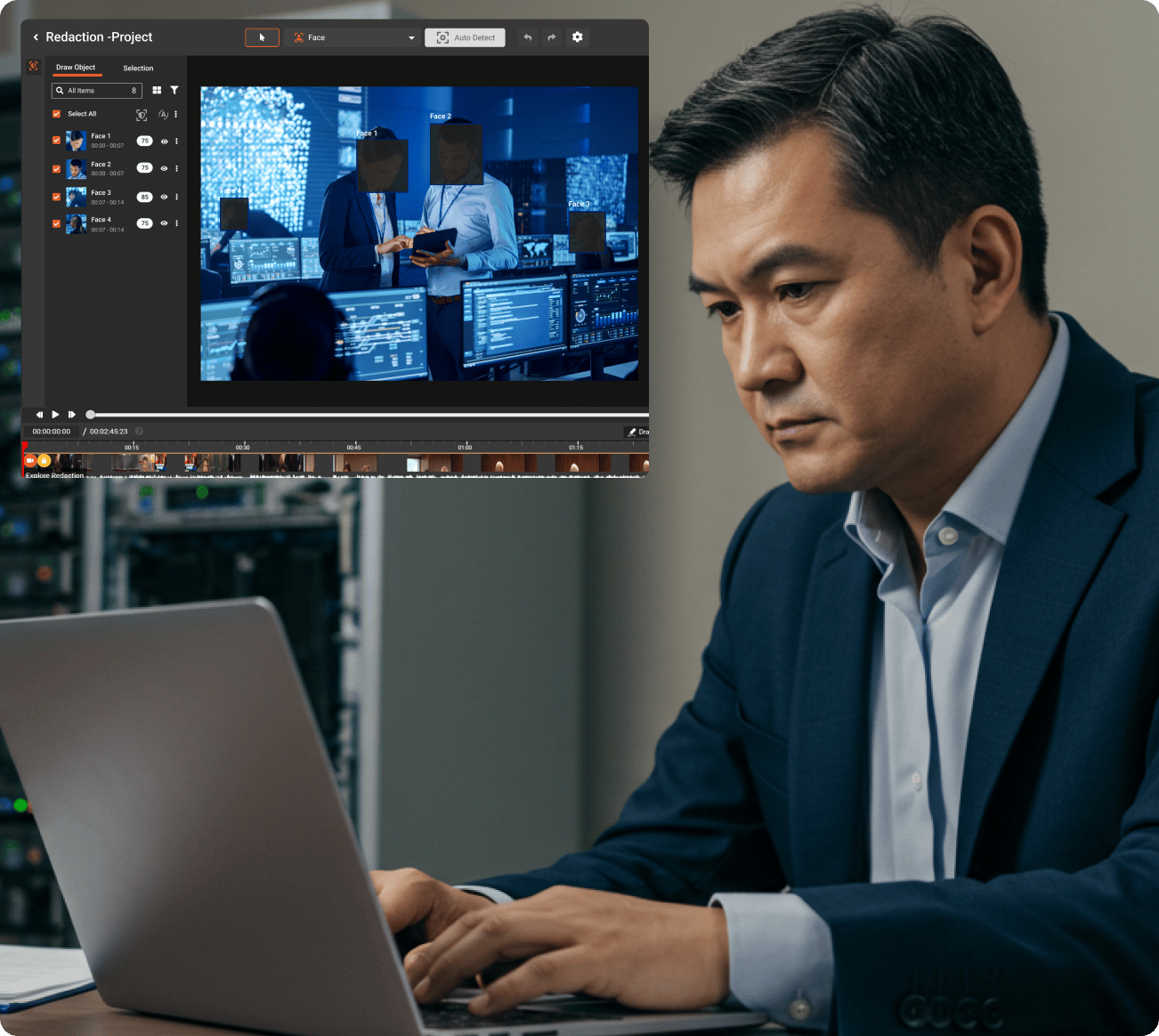Click the 85 value badge for Face 3
The width and height of the screenshot is (1159, 1036).
[144, 197]
